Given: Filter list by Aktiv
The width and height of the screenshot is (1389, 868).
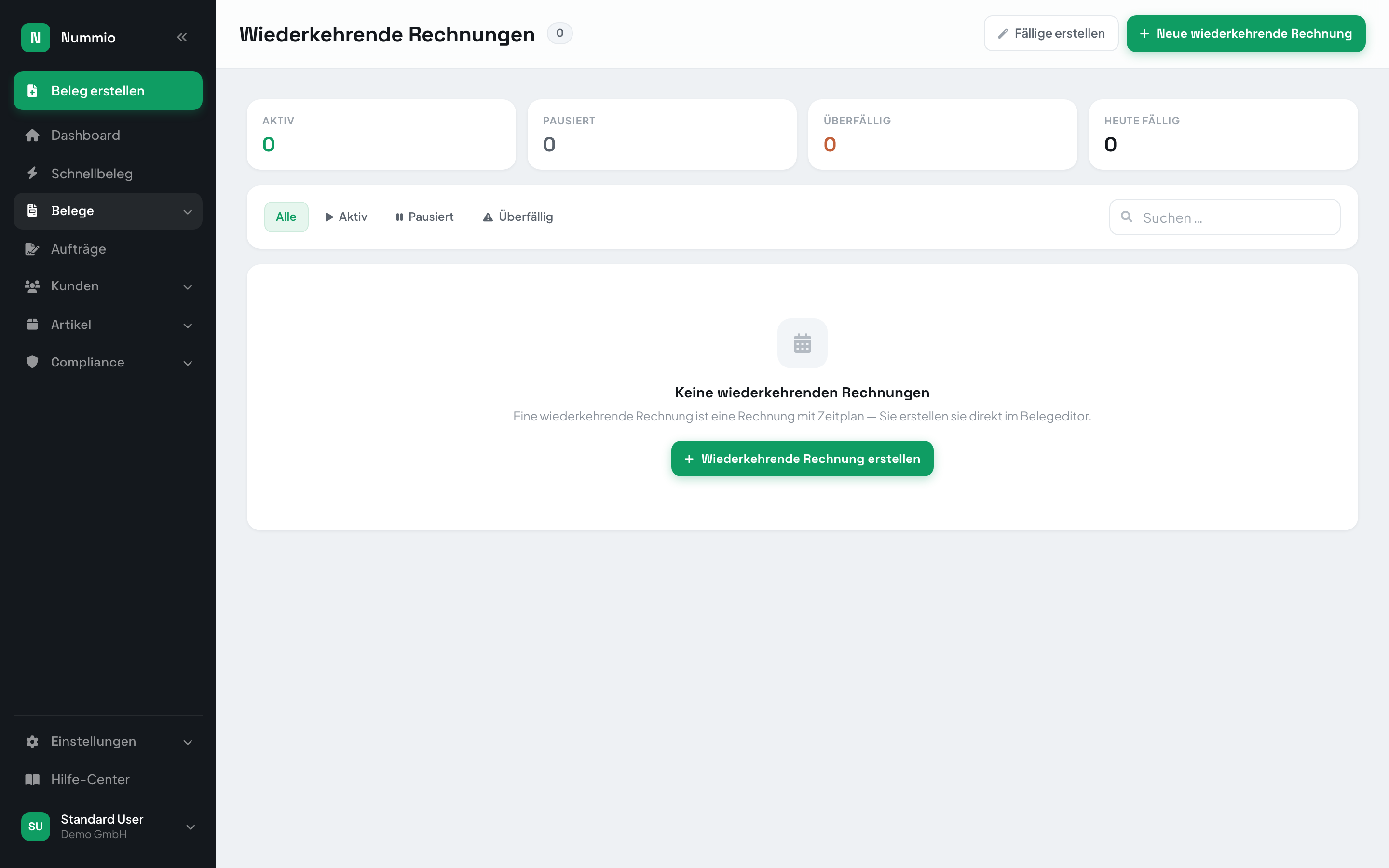Looking at the screenshot, I should point(346,217).
